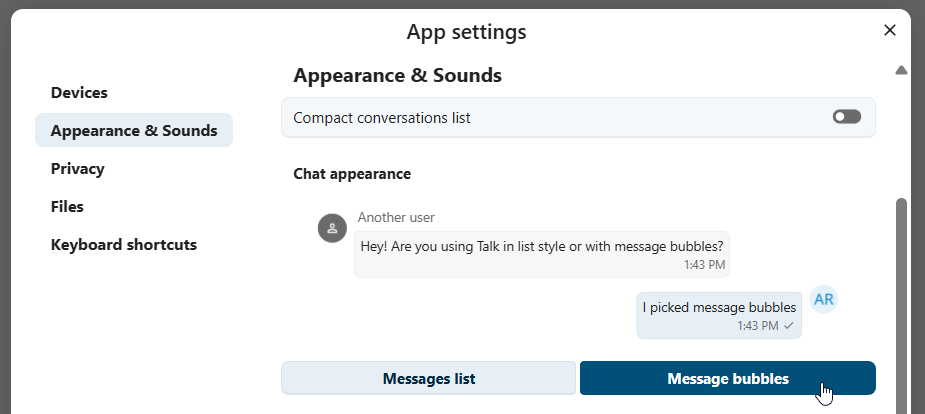Switch to the Privacy section
The height and width of the screenshot is (414, 925).
click(78, 168)
